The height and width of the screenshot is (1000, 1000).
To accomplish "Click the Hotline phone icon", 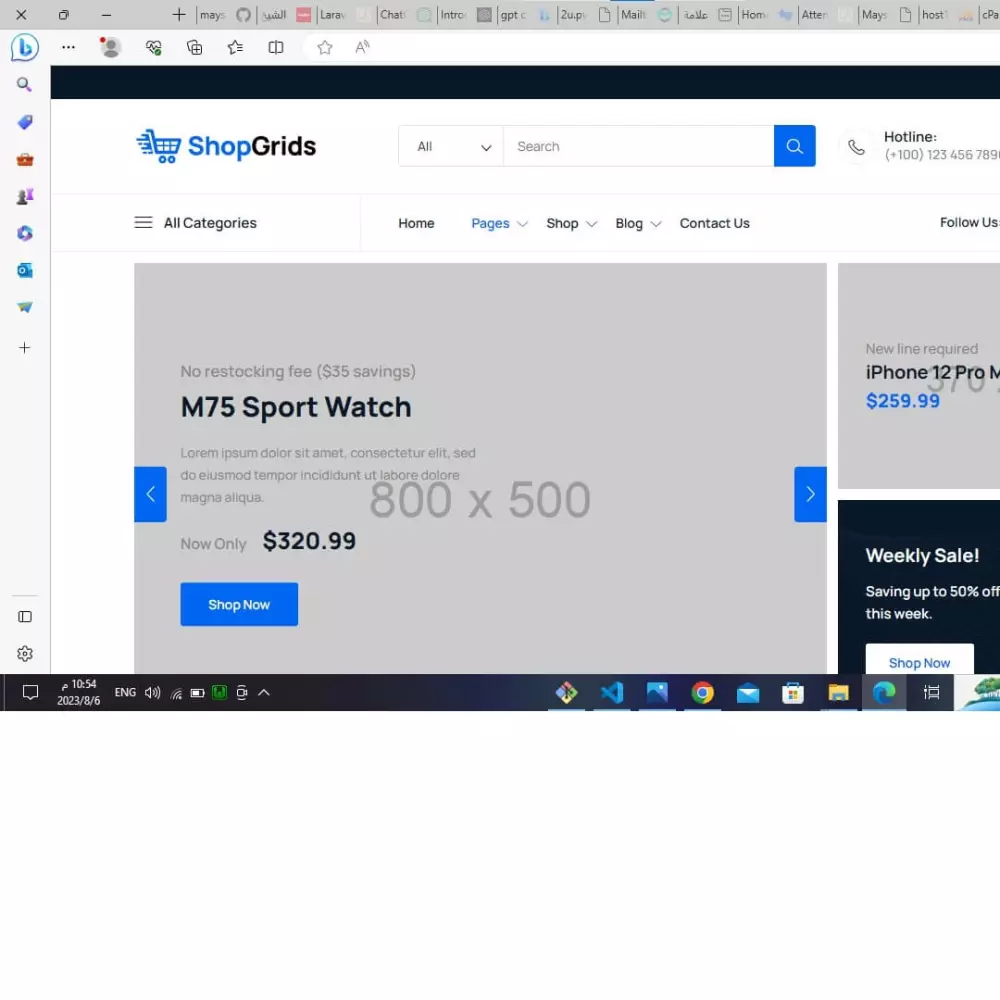I will [857, 147].
